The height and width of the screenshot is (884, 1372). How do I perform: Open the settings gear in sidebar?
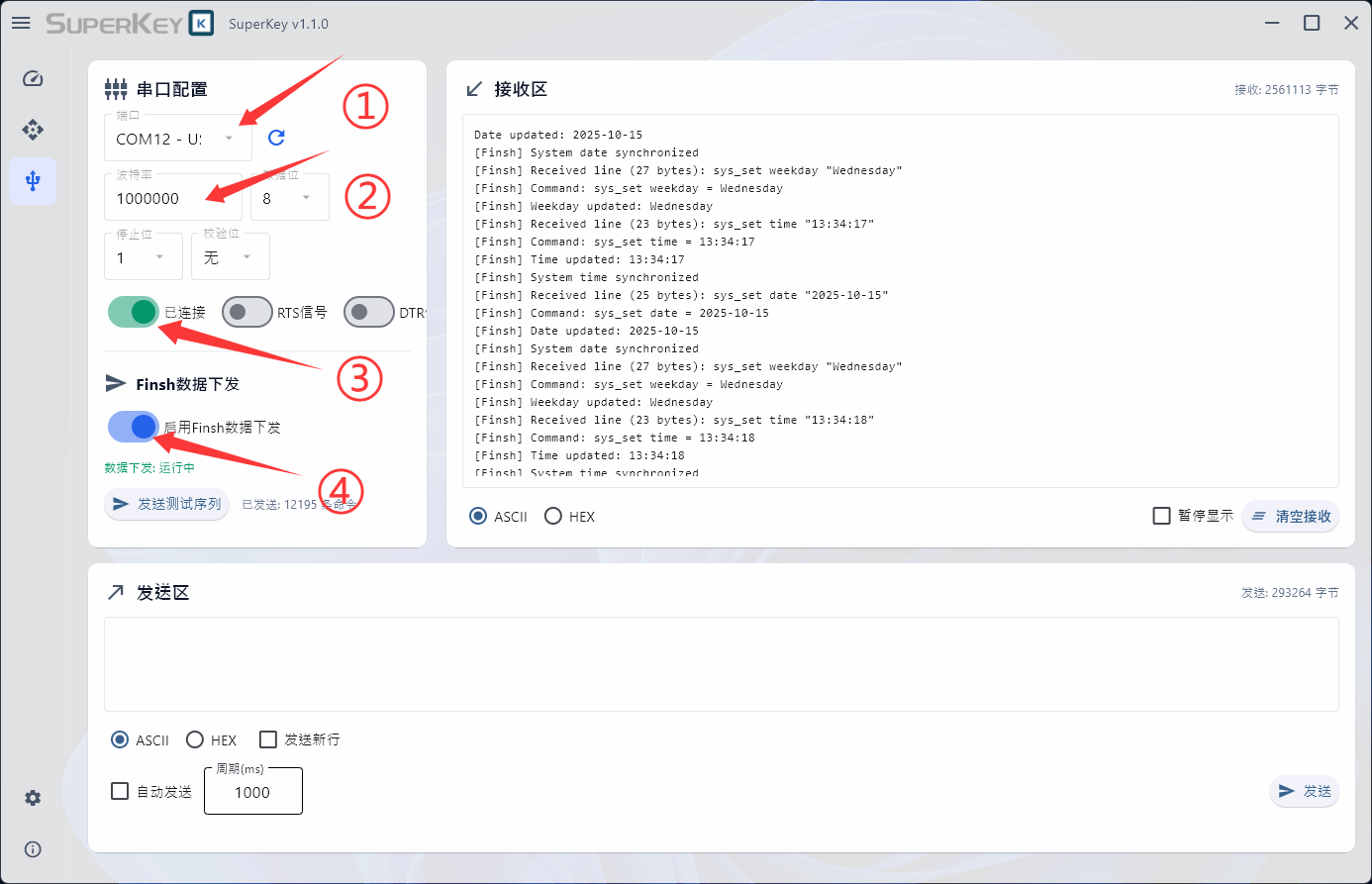(33, 798)
